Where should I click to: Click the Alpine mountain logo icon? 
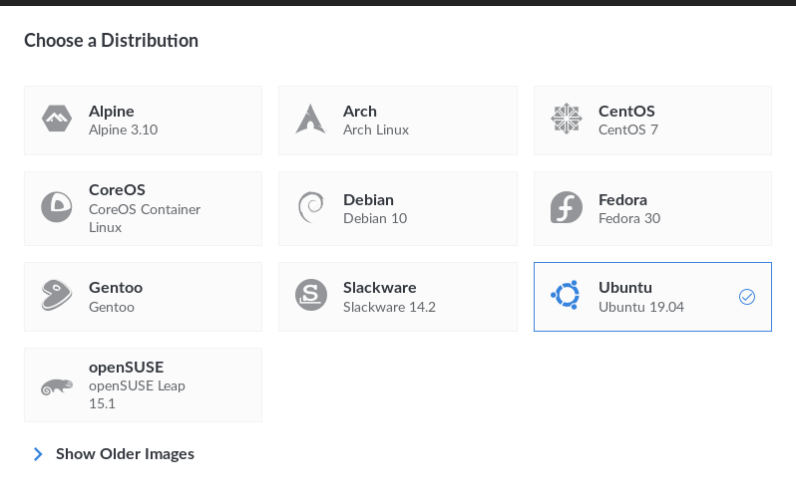[56, 118]
